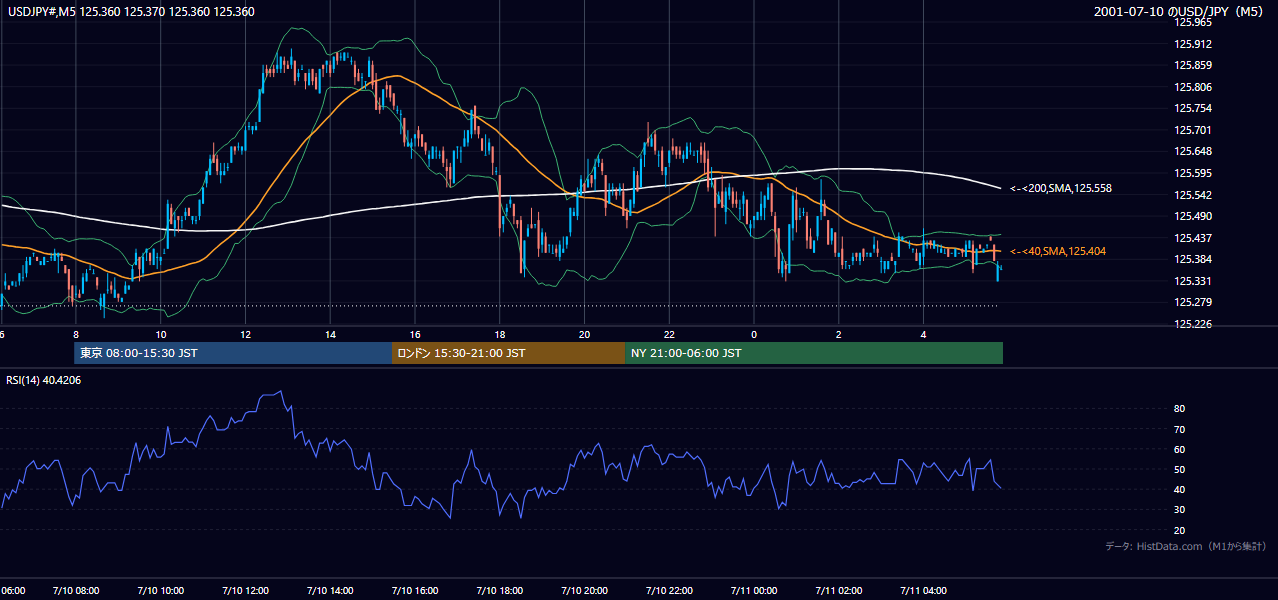Image resolution: width=1278 pixels, height=600 pixels.
Task: Click the 125.279 price axis label
Action: pos(1195,303)
